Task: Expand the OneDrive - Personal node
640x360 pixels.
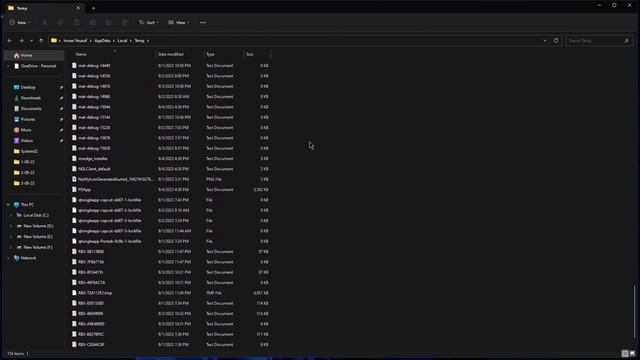Action: pyautogui.click(x=9, y=66)
